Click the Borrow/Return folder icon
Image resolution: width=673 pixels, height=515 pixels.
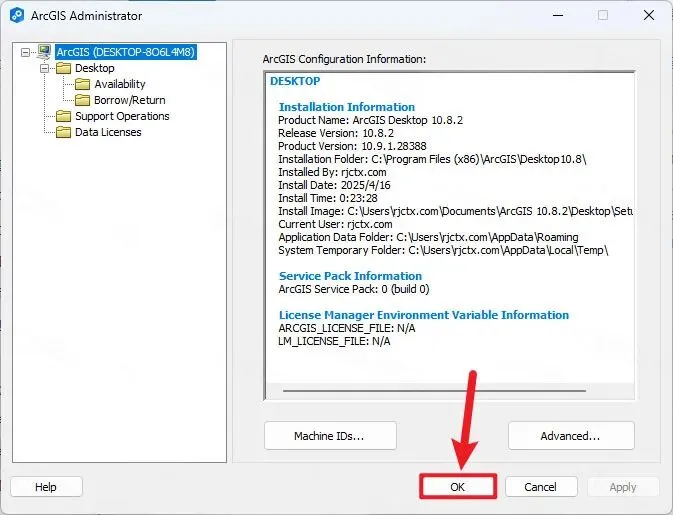click(82, 100)
